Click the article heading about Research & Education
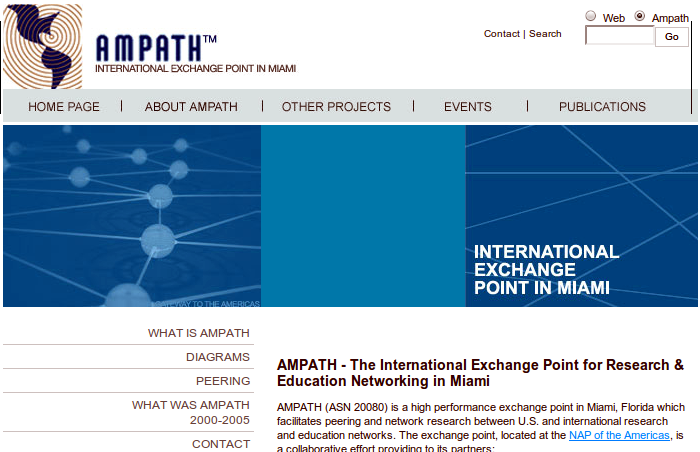This screenshot has width=700, height=452. click(480, 373)
